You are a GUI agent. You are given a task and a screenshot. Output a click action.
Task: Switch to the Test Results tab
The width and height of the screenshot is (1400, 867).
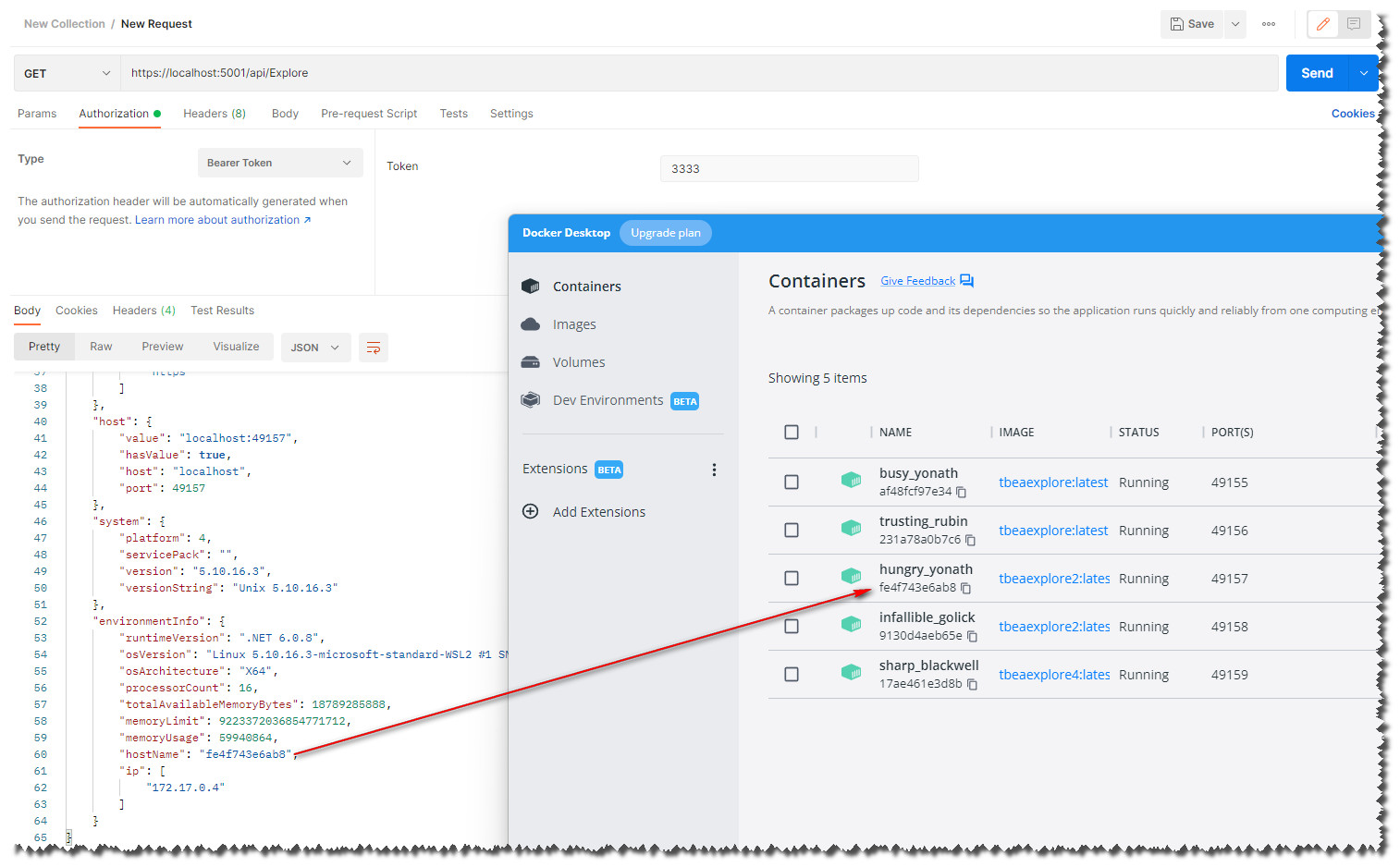[x=222, y=311]
